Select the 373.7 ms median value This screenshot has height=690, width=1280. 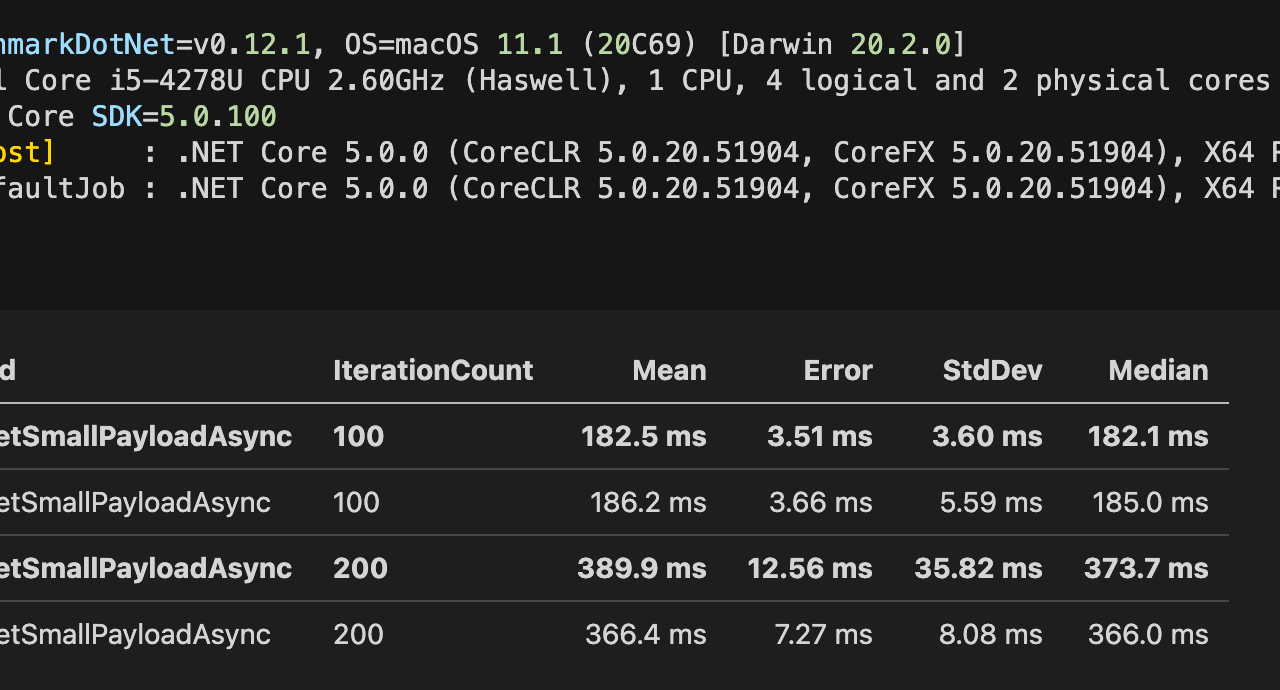[1146, 569]
